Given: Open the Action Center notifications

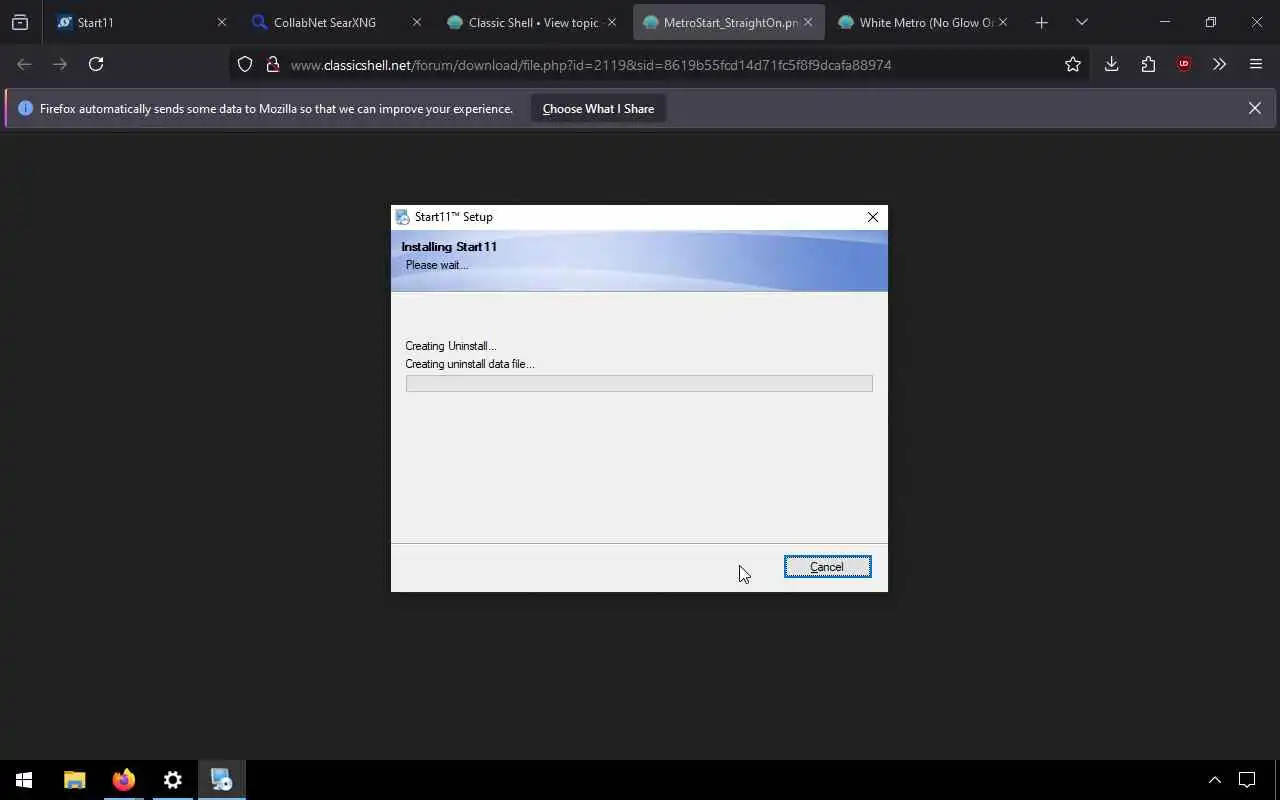Looking at the screenshot, I should 1247,780.
